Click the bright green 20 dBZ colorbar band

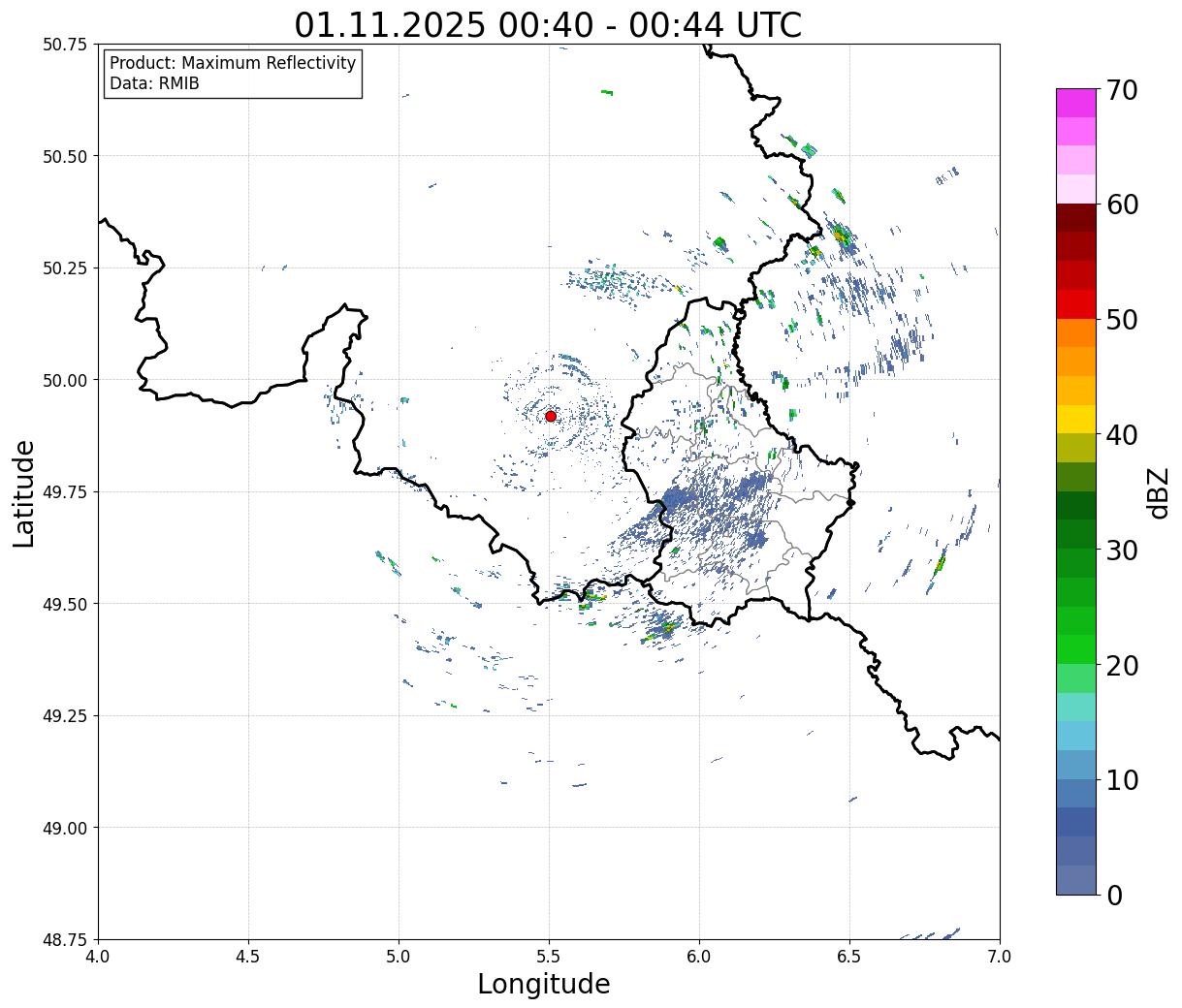click(1076, 649)
